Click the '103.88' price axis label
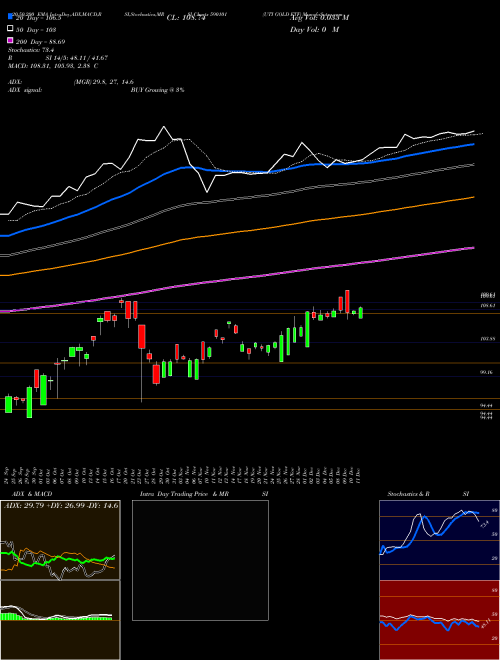 487,338
